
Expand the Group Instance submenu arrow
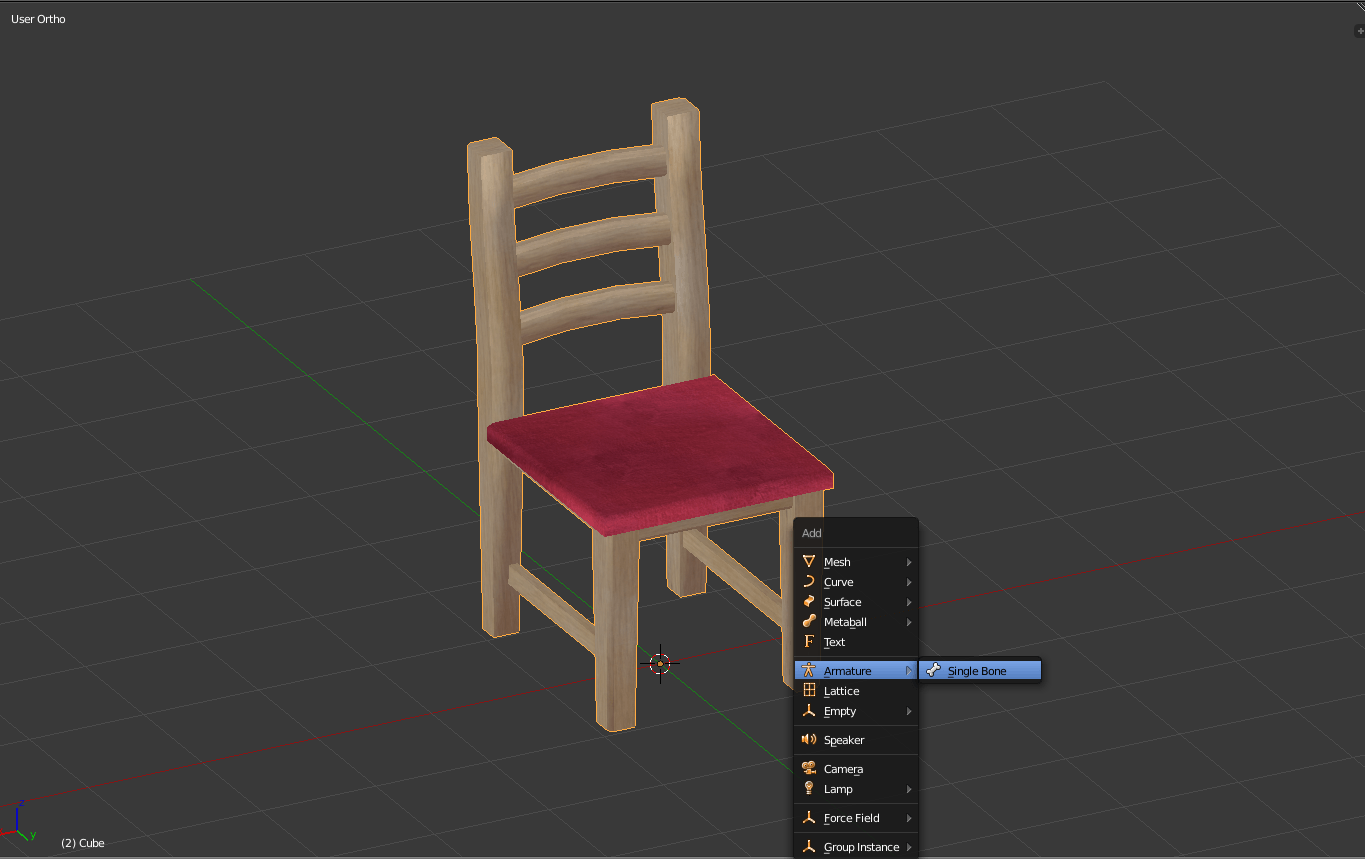click(909, 848)
